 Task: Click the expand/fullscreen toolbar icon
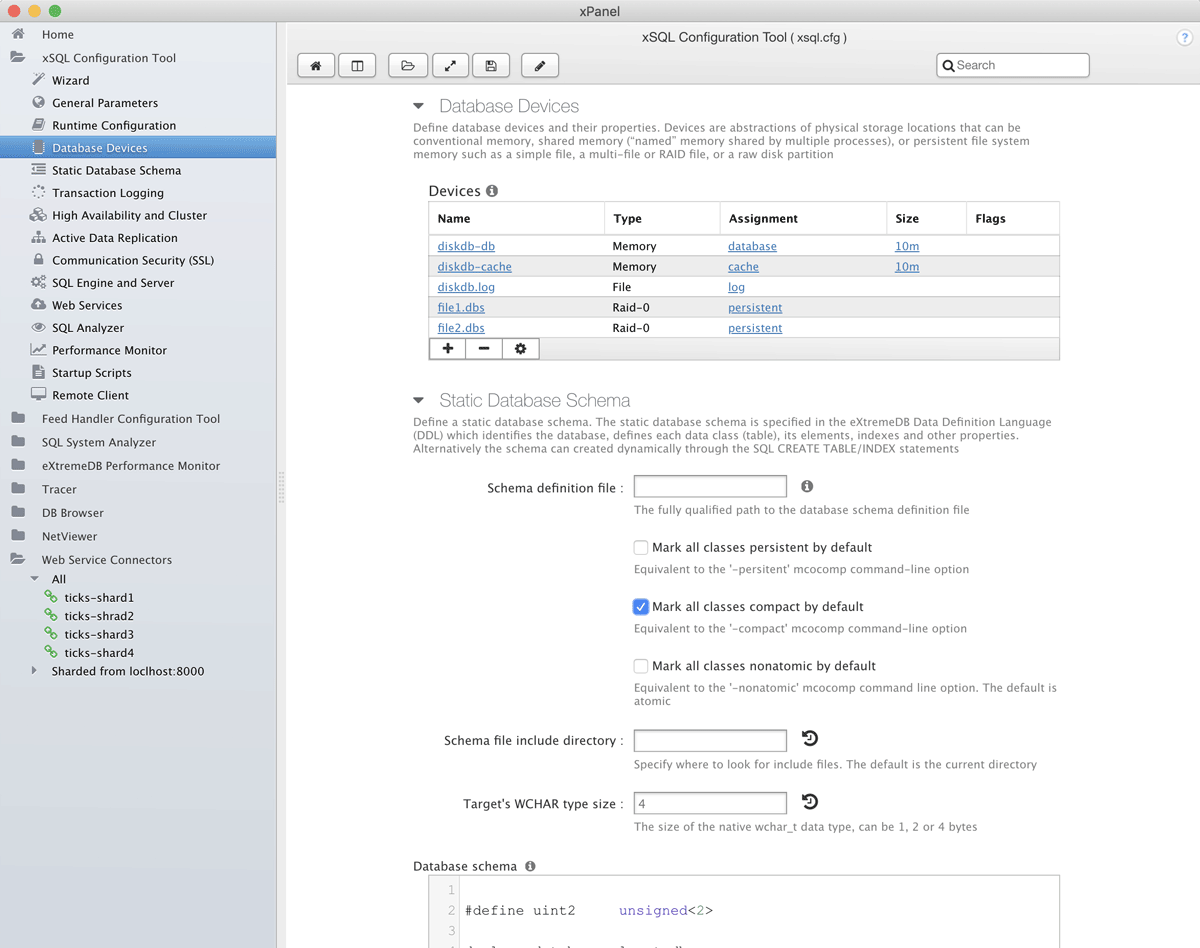(x=449, y=64)
